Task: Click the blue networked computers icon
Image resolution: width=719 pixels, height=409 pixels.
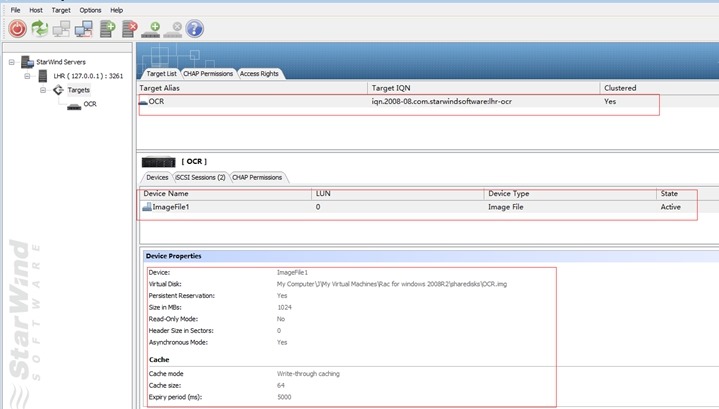Action: click(84, 29)
